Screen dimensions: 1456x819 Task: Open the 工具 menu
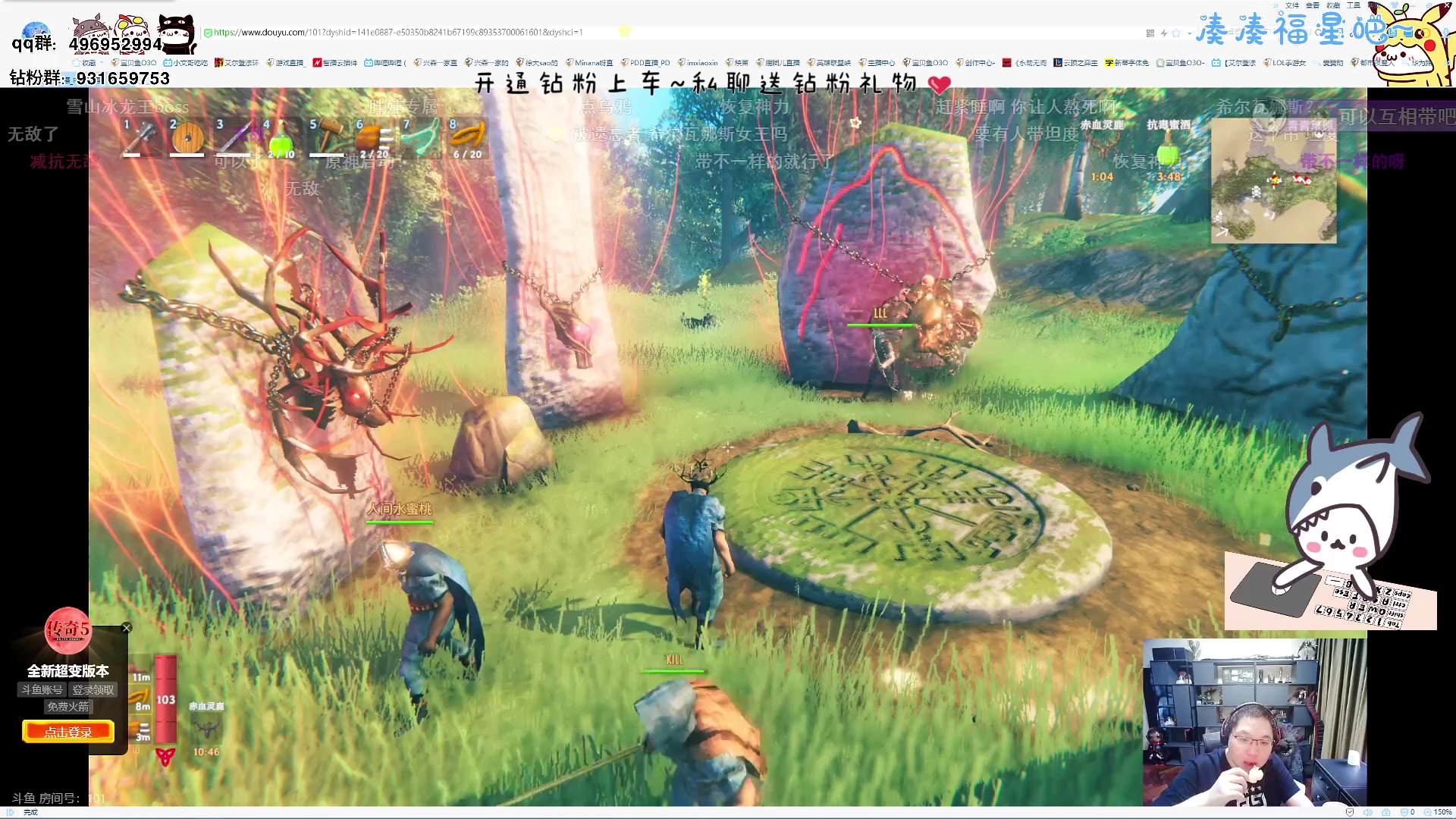tap(1354, 5)
